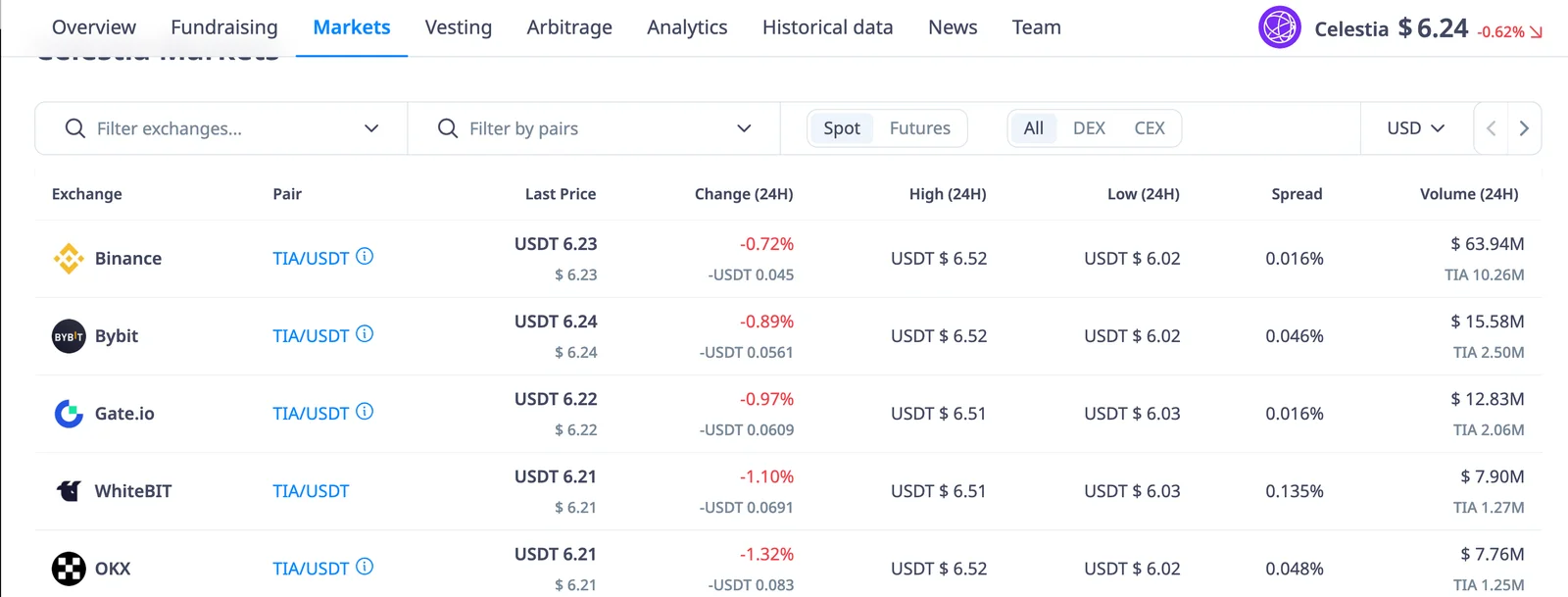Click the pairs filter search icon

448,128
